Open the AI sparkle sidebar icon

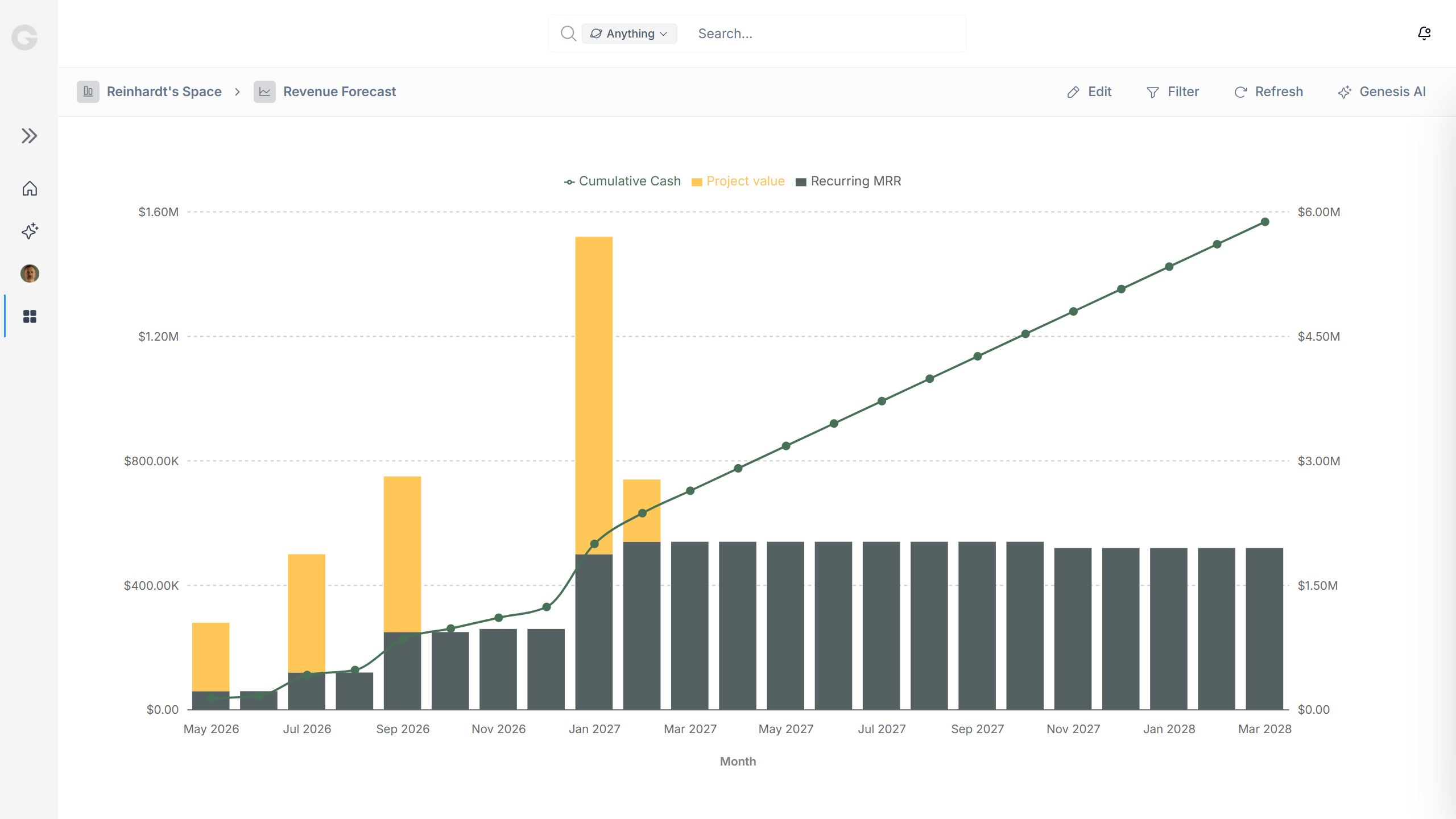tap(30, 231)
